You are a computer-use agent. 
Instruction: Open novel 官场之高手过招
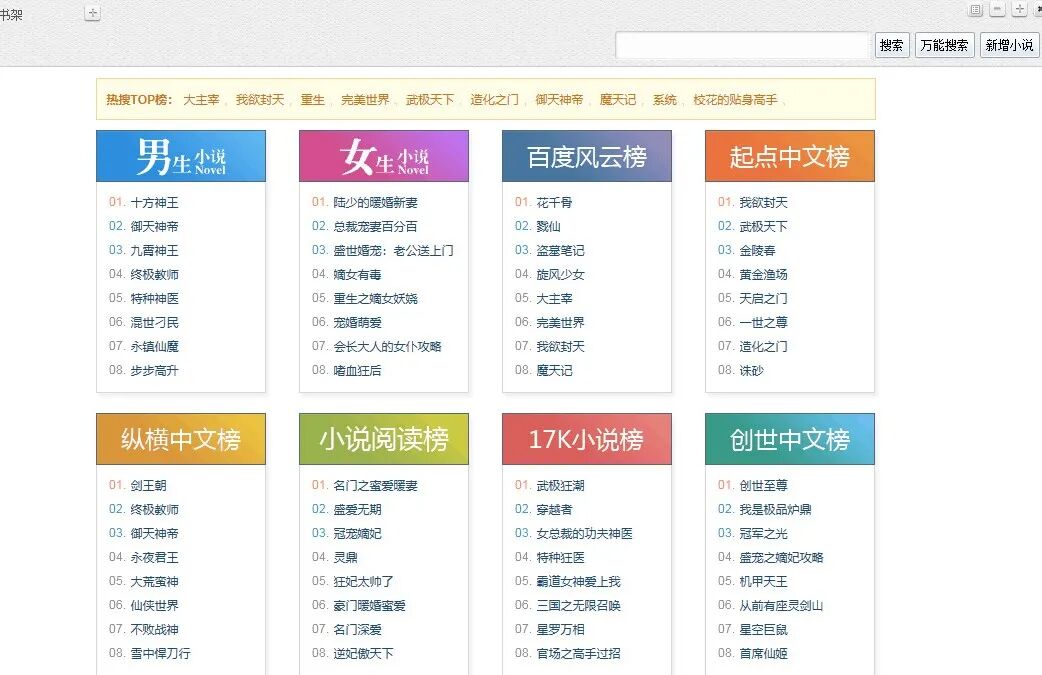point(578,653)
